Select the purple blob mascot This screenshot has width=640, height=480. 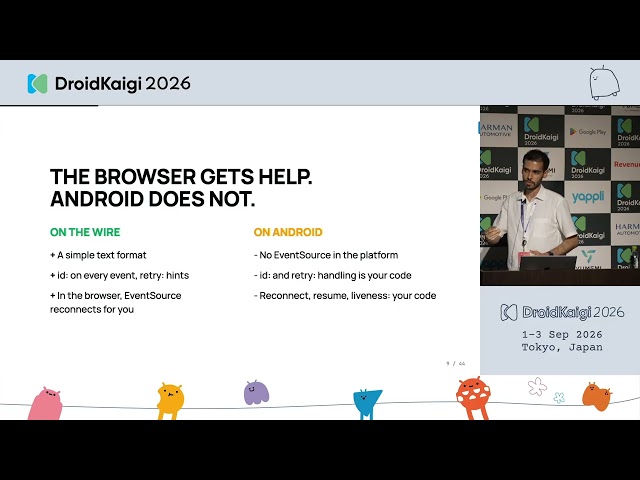(256, 393)
